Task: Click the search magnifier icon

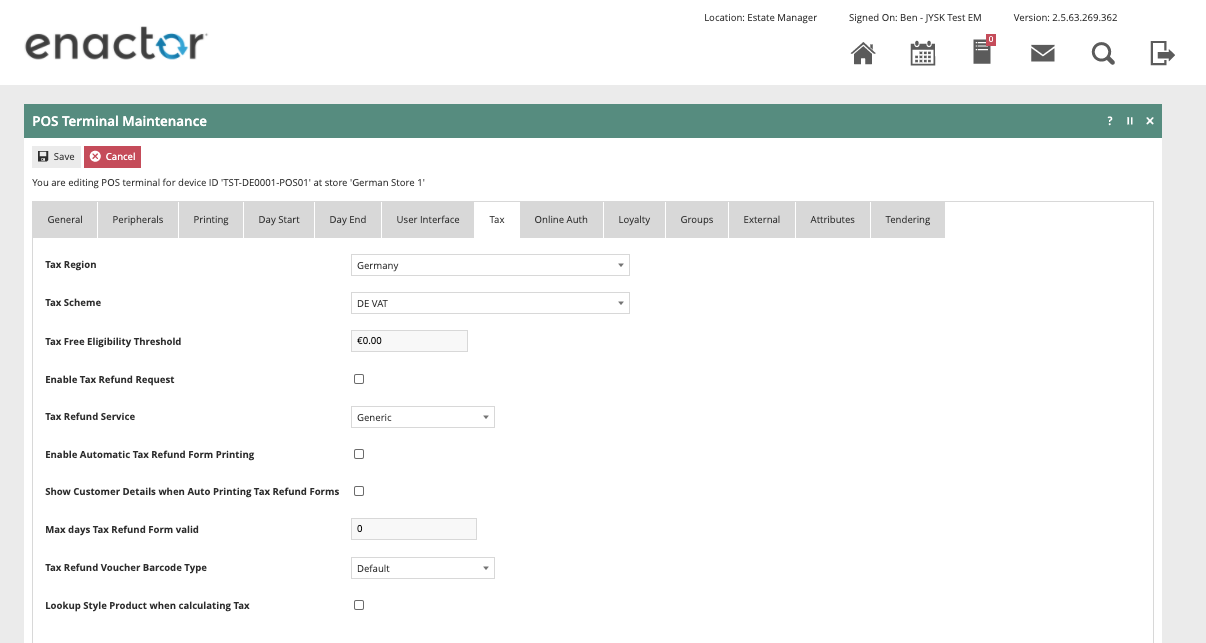Action: click(x=1102, y=54)
